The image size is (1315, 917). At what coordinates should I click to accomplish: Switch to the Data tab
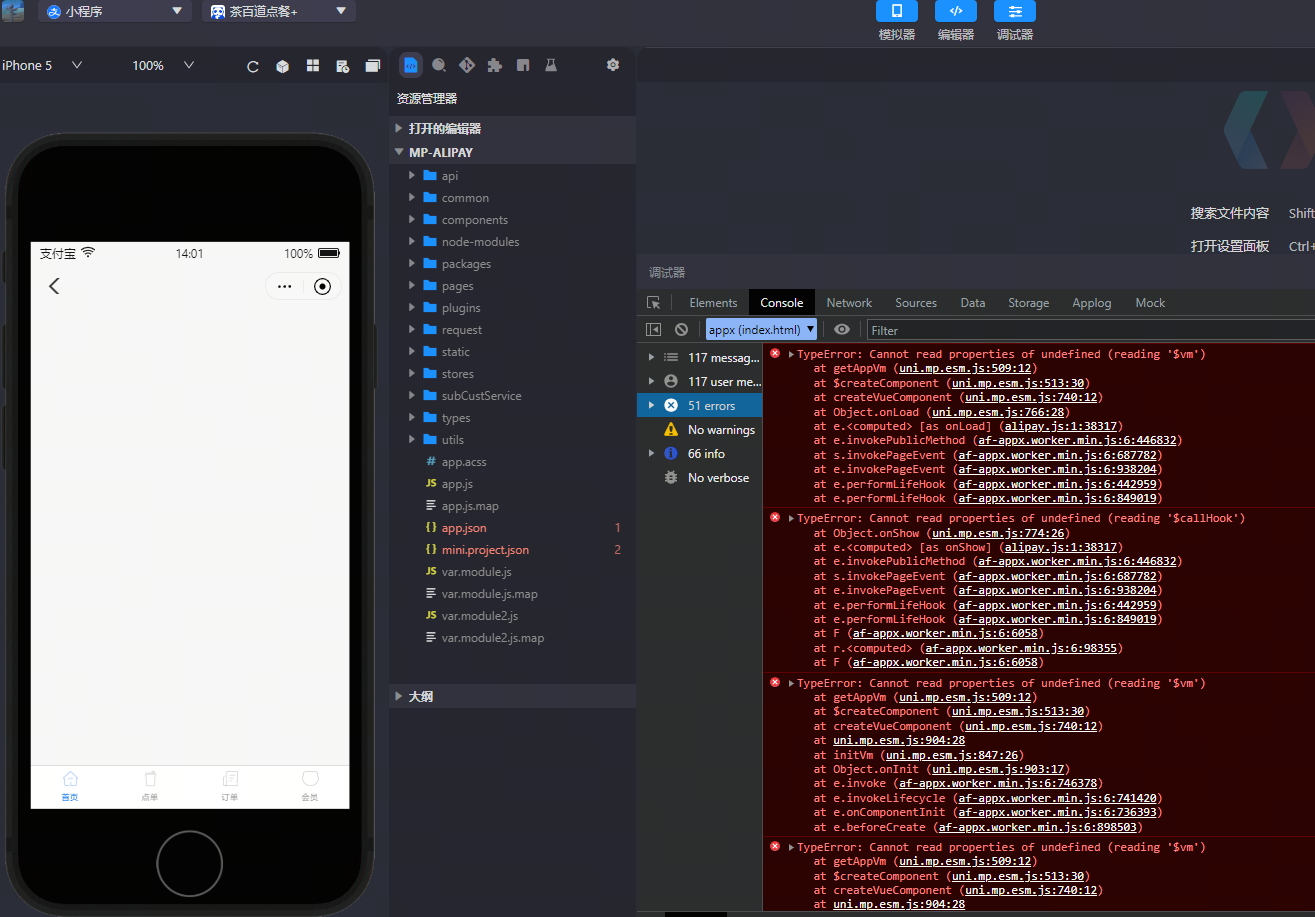[x=973, y=303]
